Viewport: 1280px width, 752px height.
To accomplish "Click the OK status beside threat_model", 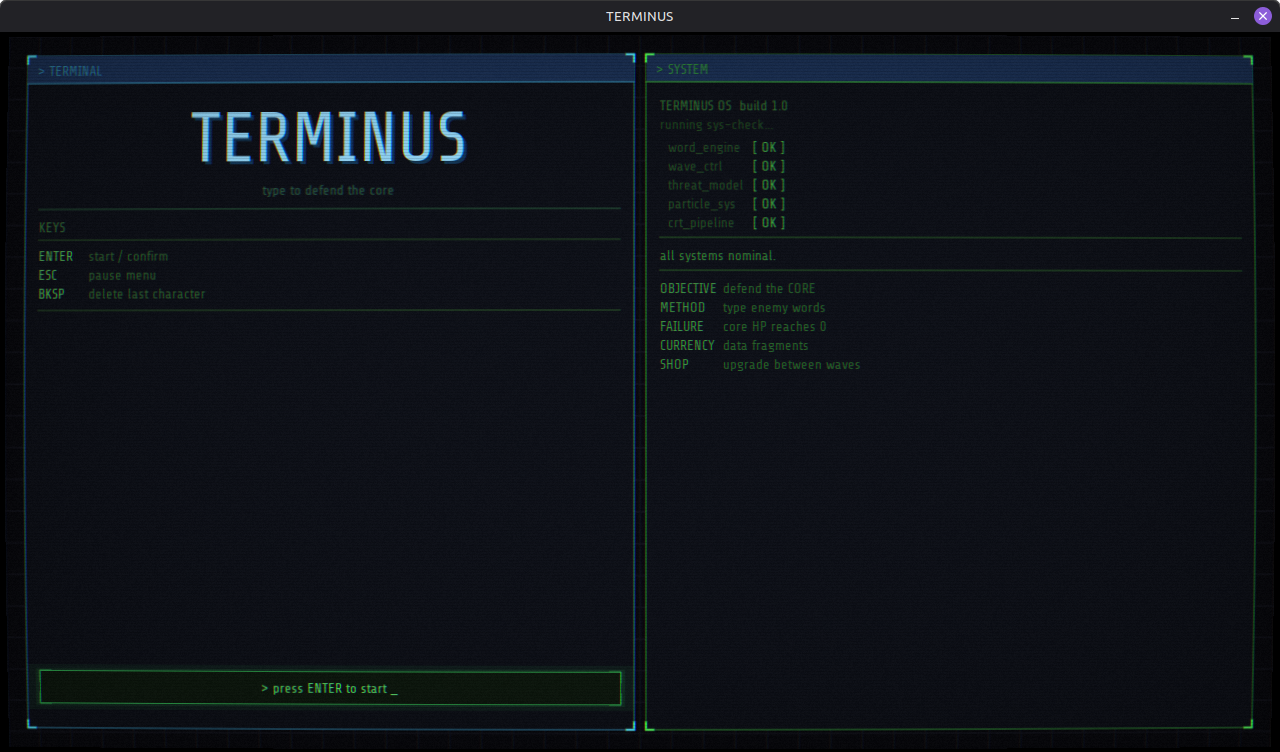I will 769,185.
